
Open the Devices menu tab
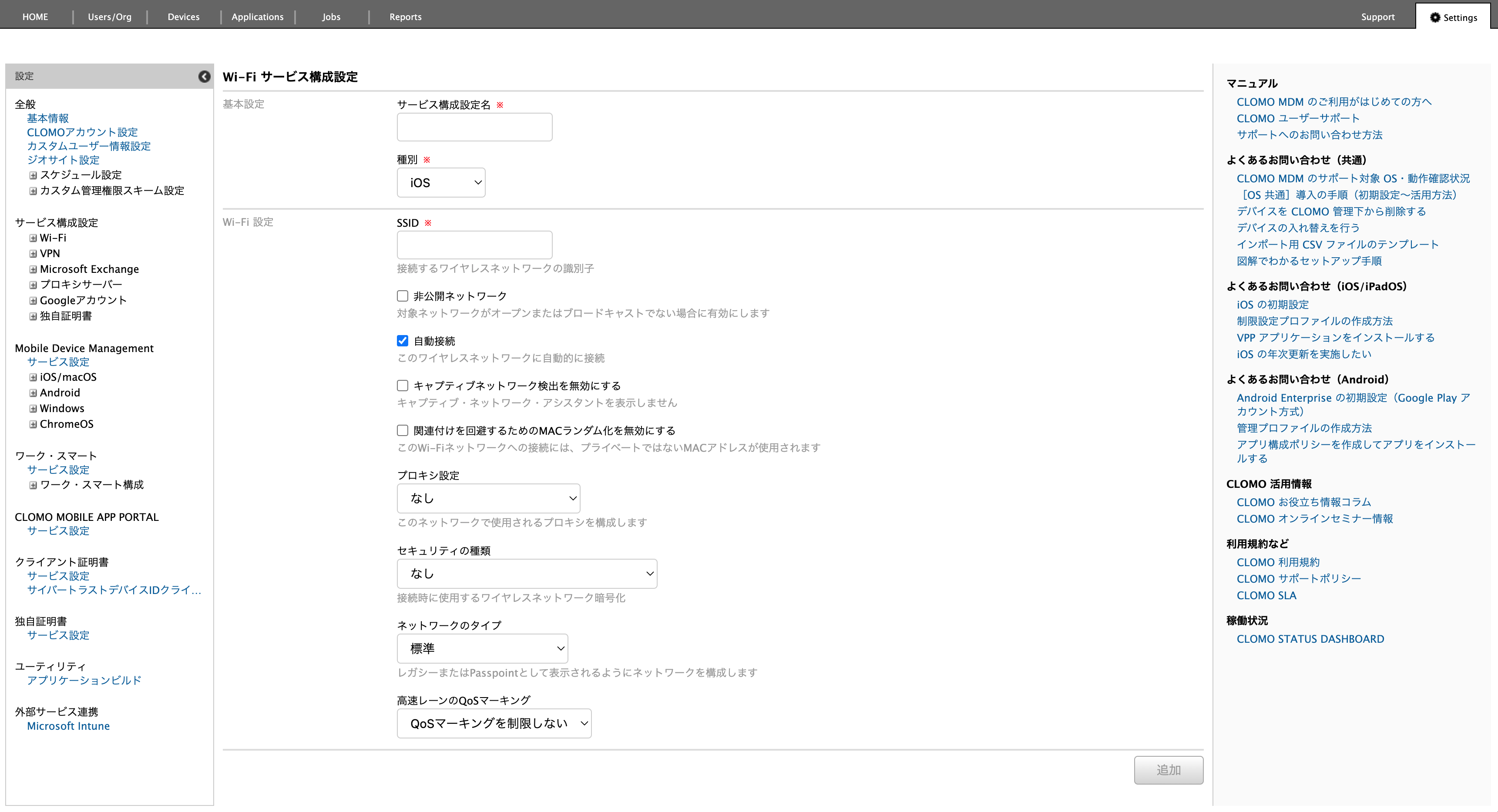tap(183, 17)
